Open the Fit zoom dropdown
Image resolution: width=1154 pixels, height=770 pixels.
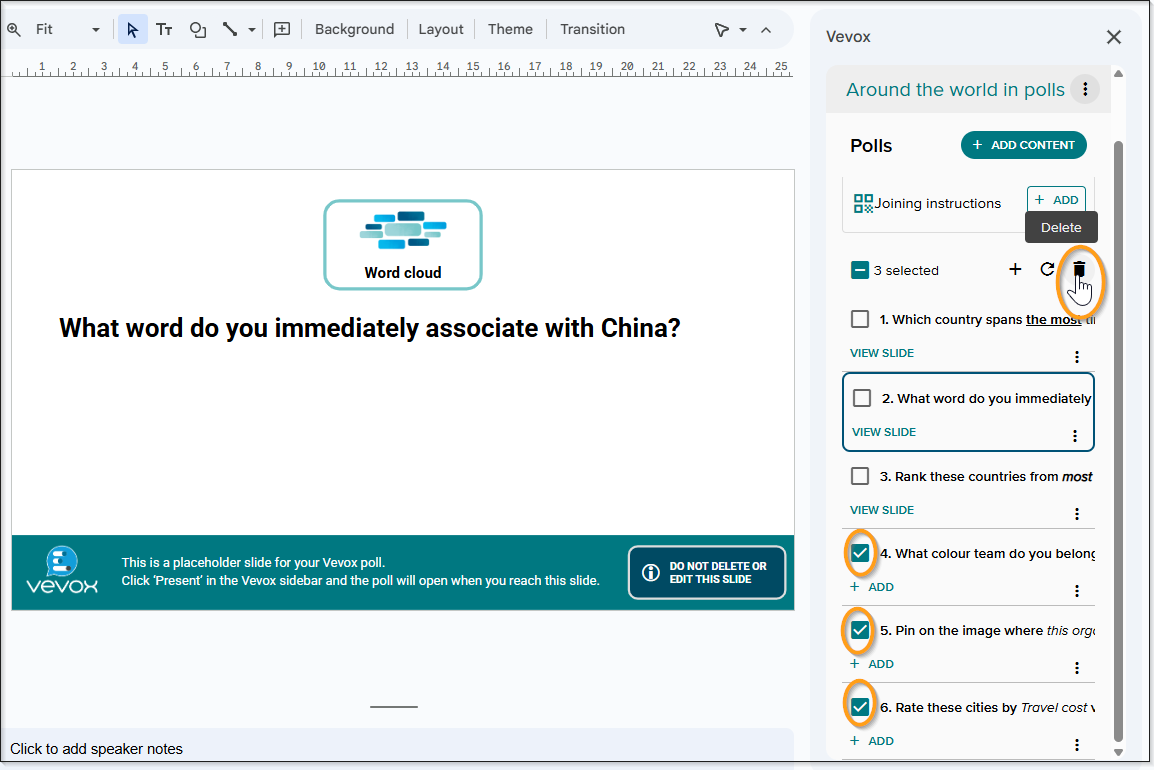point(67,30)
